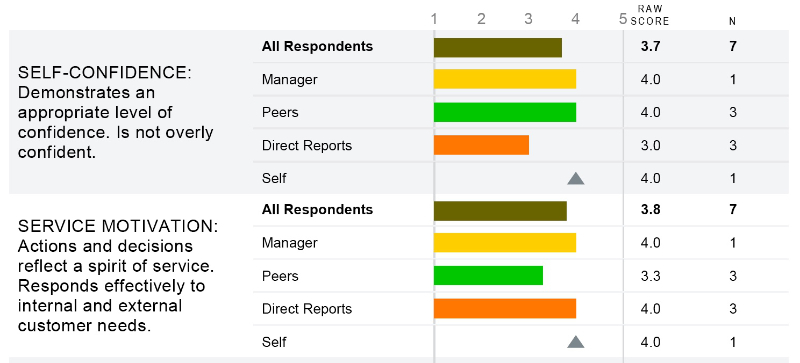Click the 3.7 raw score value
The width and height of the screenshot is (800, 363).
point(651,46)
